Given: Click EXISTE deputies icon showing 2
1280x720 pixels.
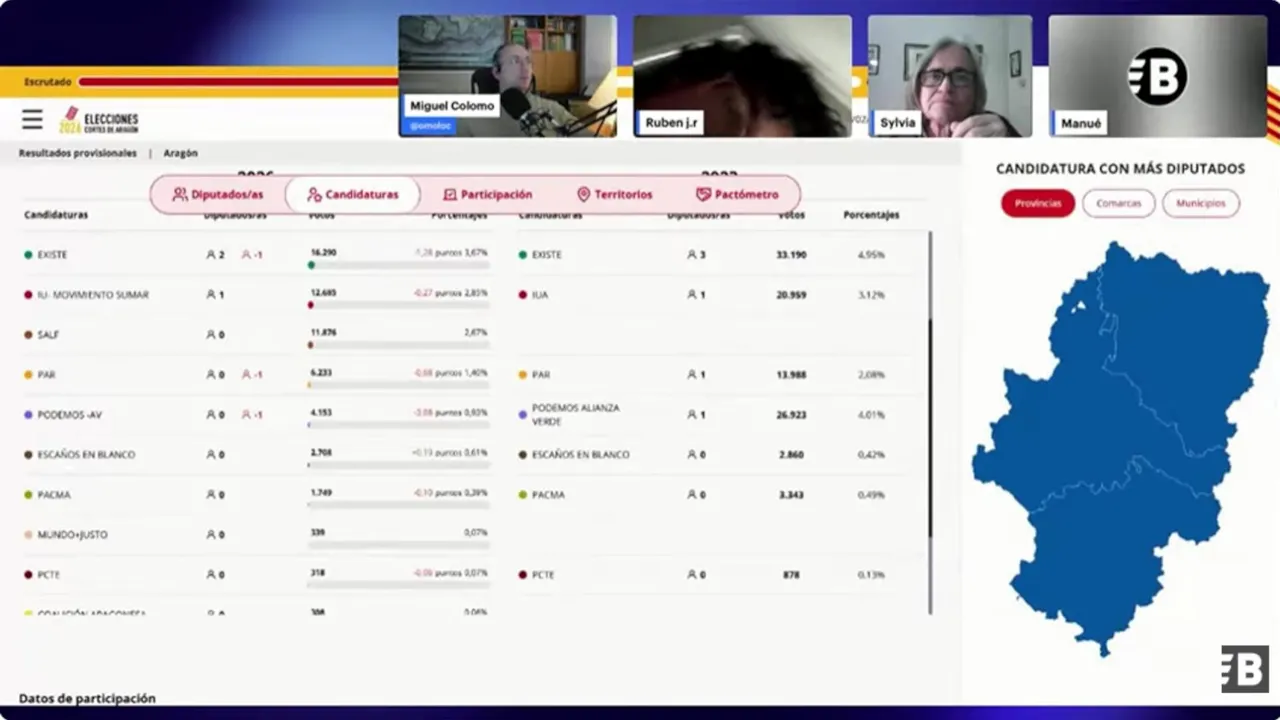Looking at the screenshot, I should tap(211, 255).
